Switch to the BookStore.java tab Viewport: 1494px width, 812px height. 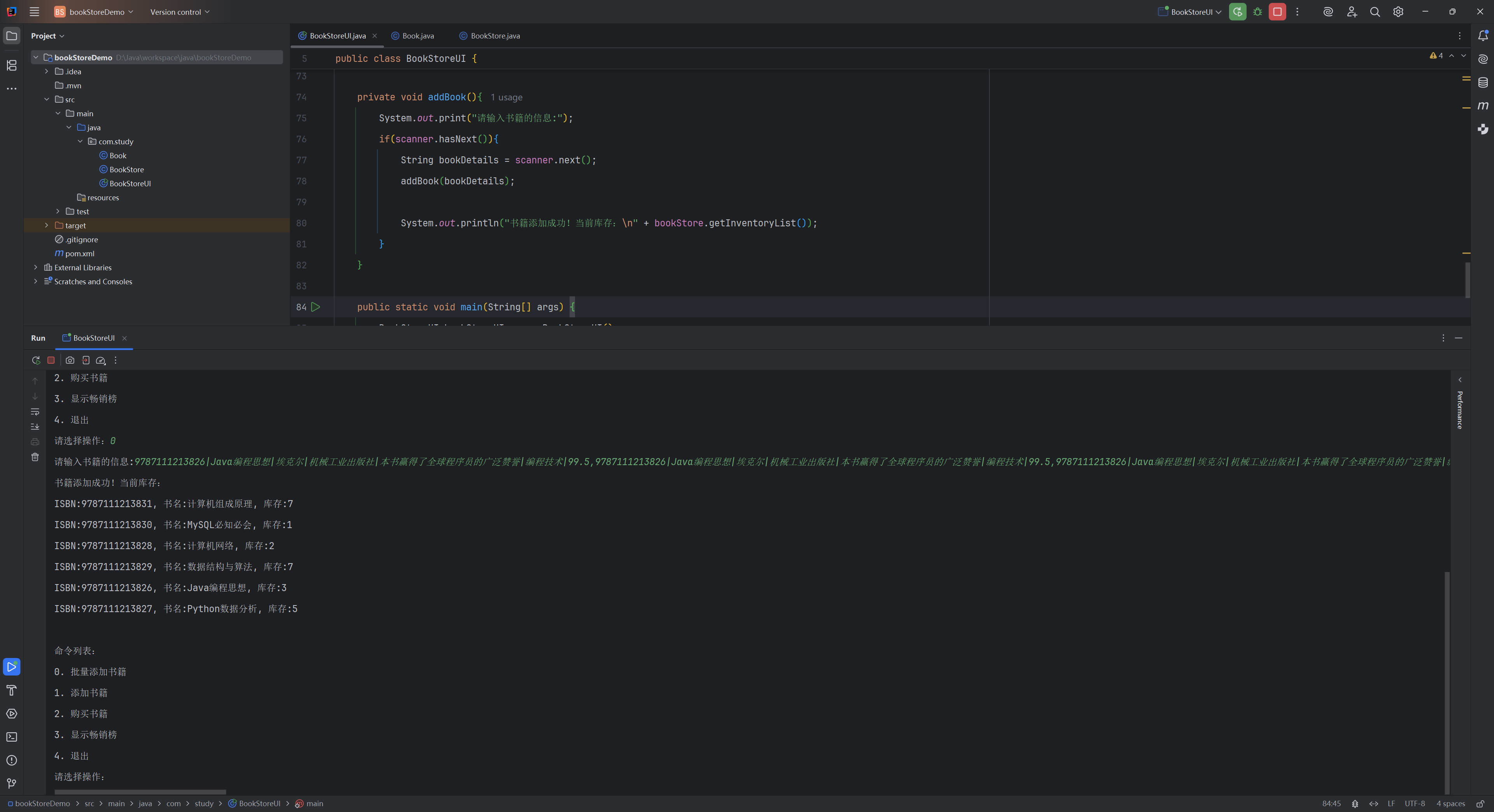(x=489, y=36)
